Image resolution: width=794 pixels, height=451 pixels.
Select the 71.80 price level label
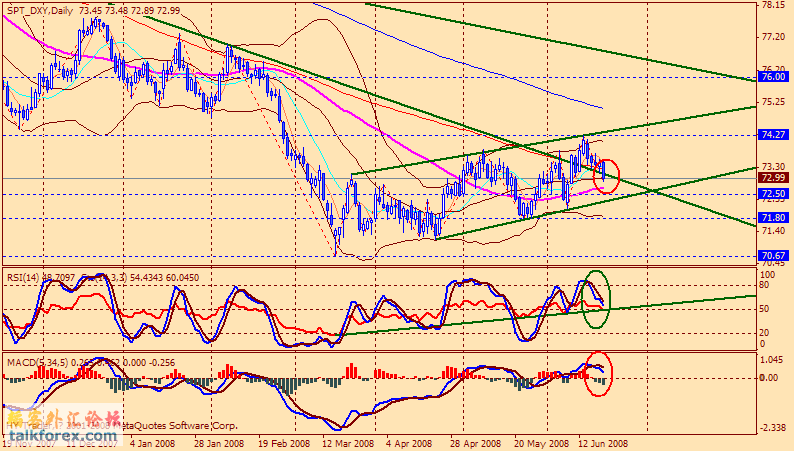pyautogui.click(x=774, y=218)
